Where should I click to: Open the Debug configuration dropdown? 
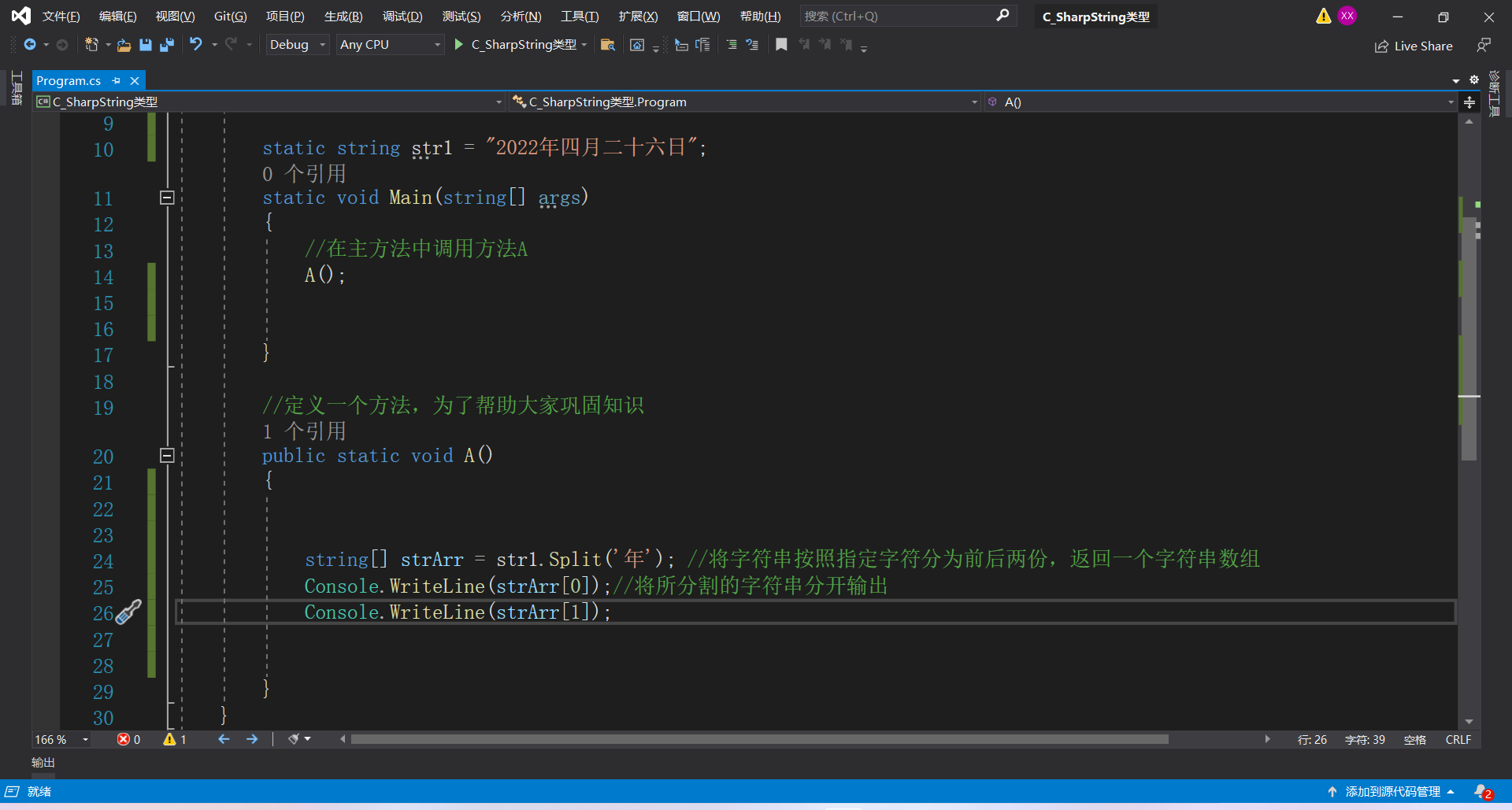pos(297,45)
